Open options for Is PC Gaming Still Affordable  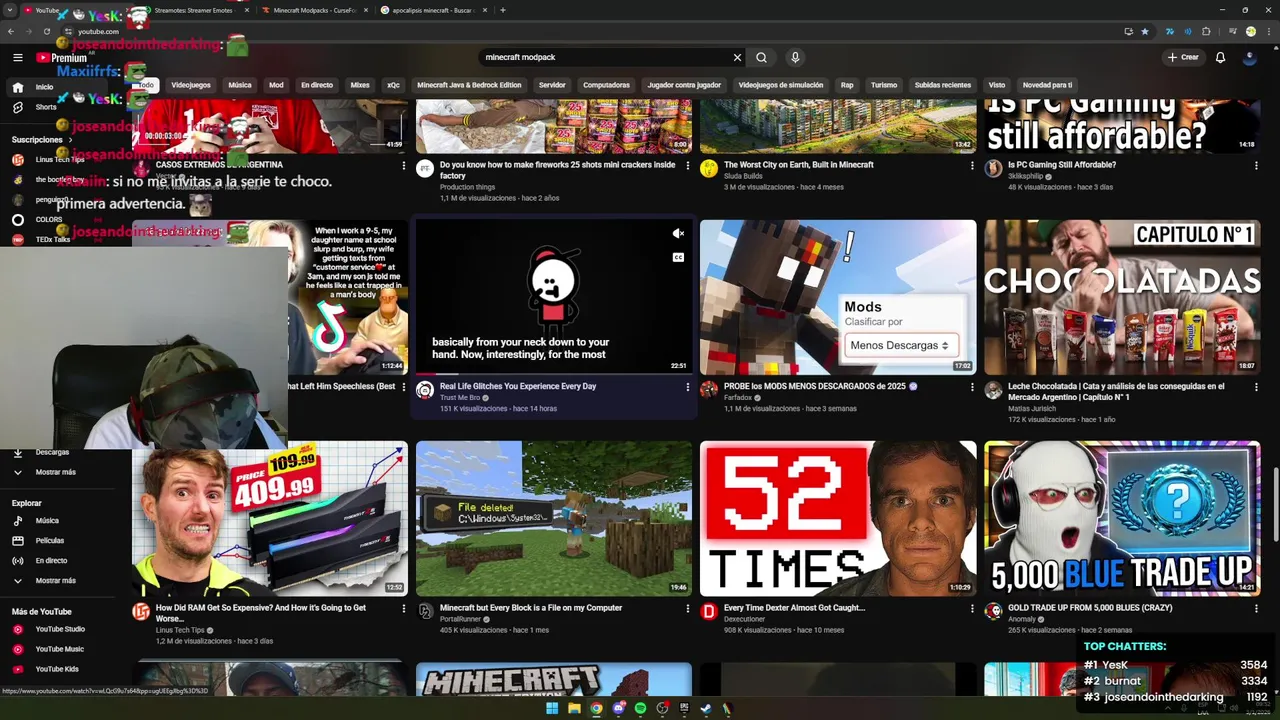tap(1256, 166)
